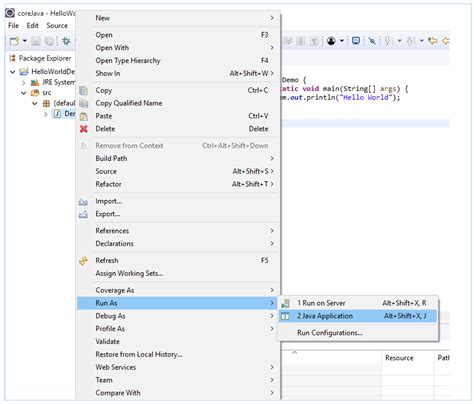Click the black circular toolbar icon
The image size is (474, 404).
(331, 41)
